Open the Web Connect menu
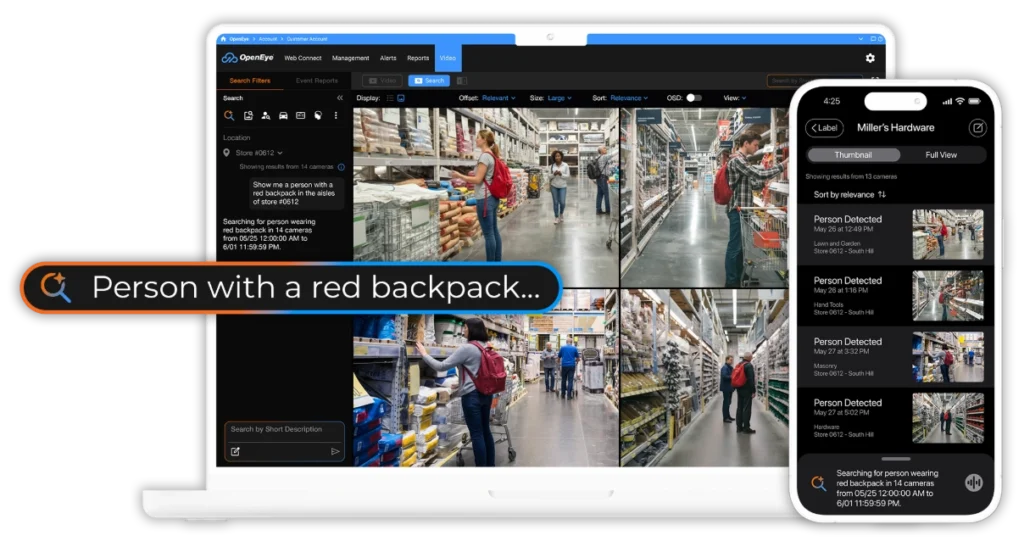The height and width of the screenshot is (547, 1024). click(x=302, y=58)
